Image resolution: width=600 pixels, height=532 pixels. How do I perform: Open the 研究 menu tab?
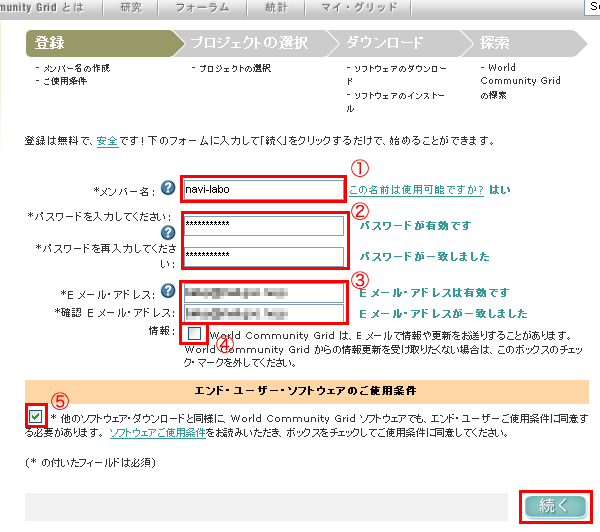[131, 7]
